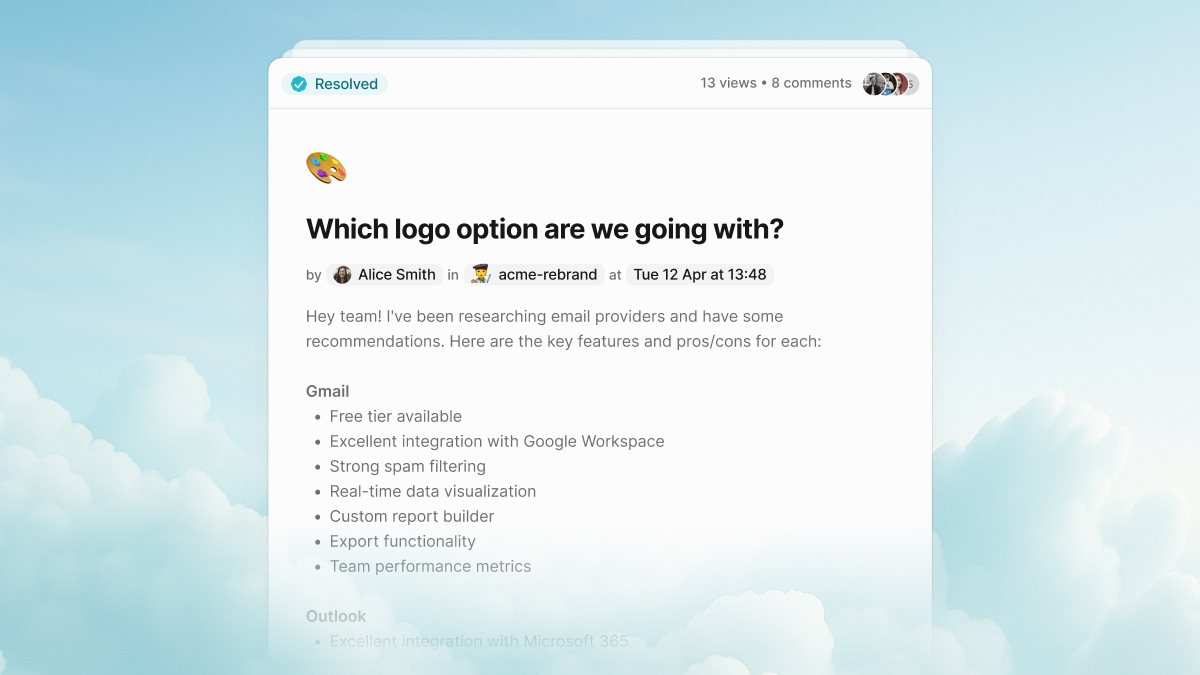Click the 'Custom report builder' bullet item
Image resolution: width=1200 pixels, height=675 pixels.
[x=412, y=516]
